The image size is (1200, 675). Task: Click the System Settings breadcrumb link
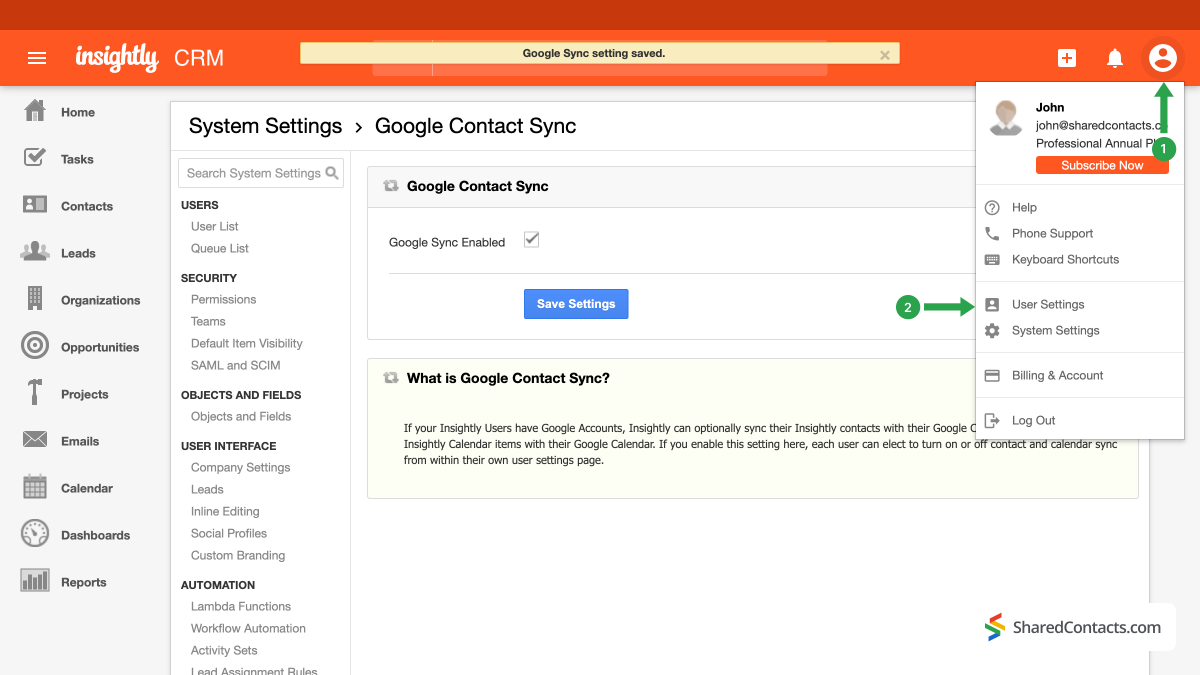[266, 126]
